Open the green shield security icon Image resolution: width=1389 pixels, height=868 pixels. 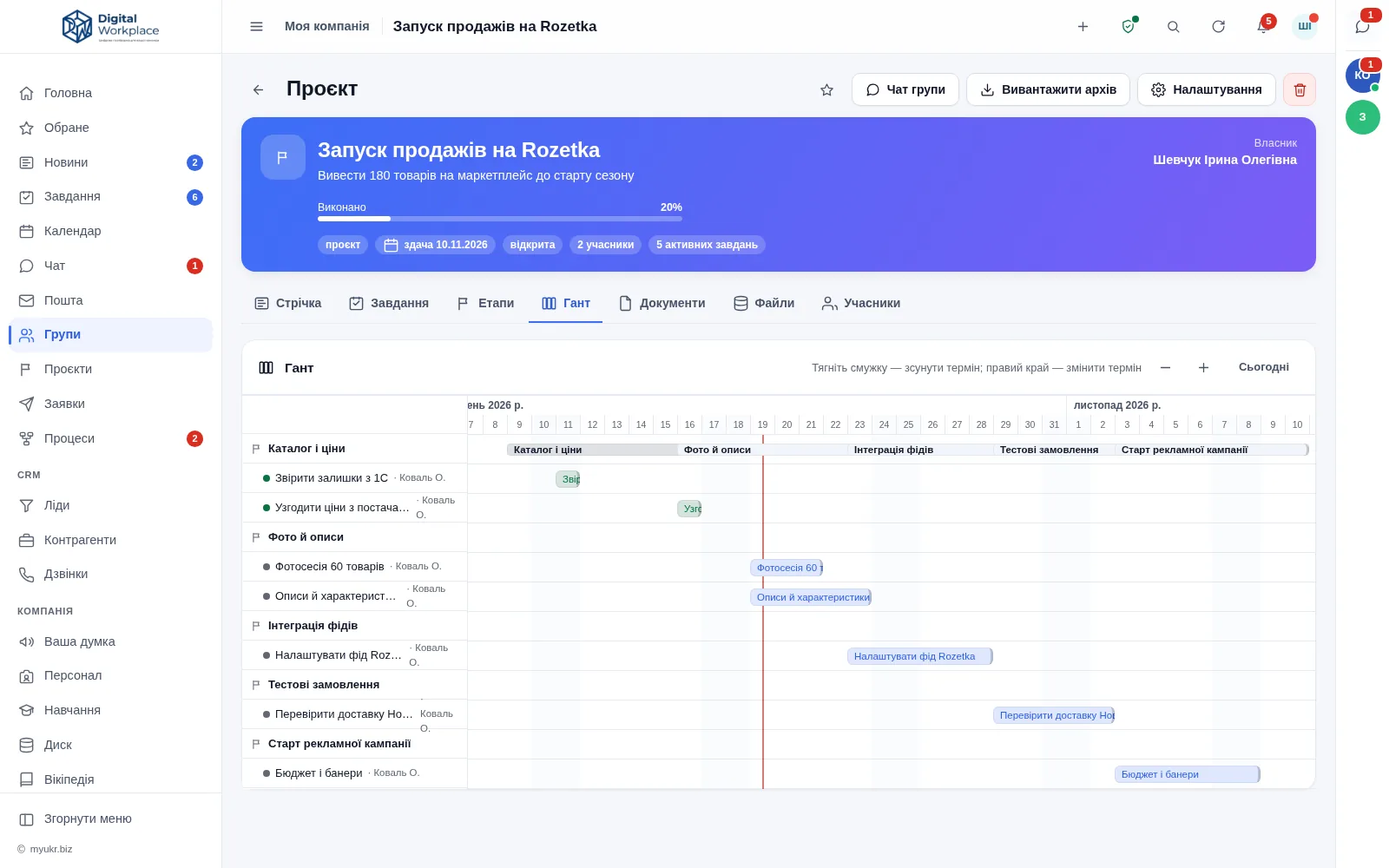(x=1128, y=27)
